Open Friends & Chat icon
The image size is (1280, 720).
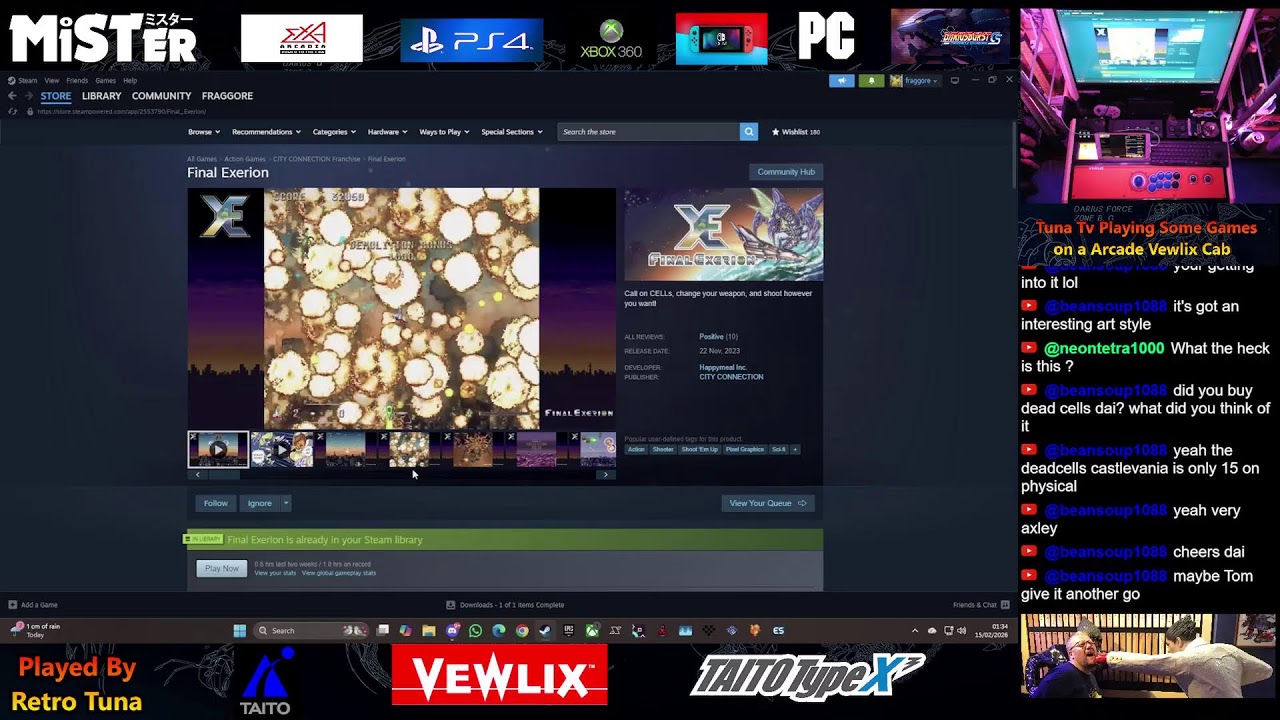[x=1004, y=605]
